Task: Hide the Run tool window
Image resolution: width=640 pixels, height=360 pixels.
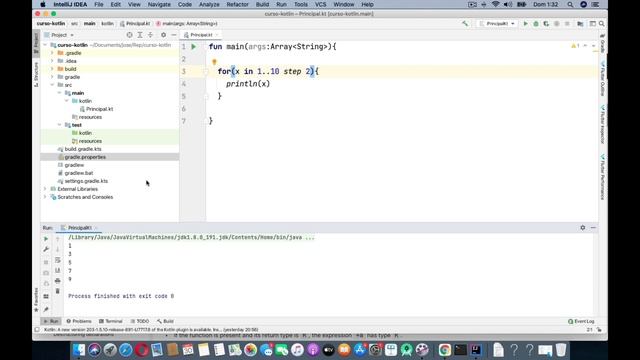Action: 593,228
